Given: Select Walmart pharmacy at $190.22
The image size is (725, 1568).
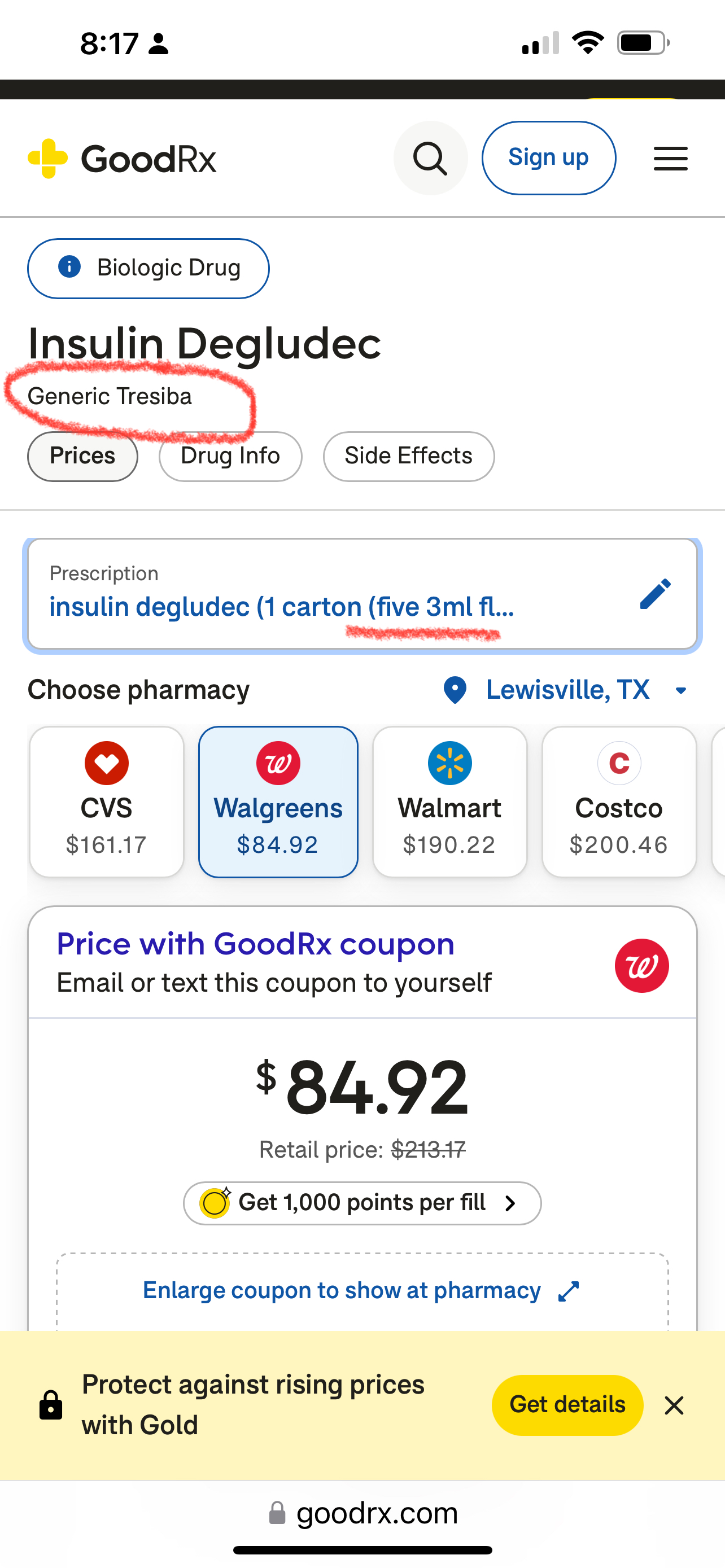Looking at the screenshot, I should click(x=449, y=801).
